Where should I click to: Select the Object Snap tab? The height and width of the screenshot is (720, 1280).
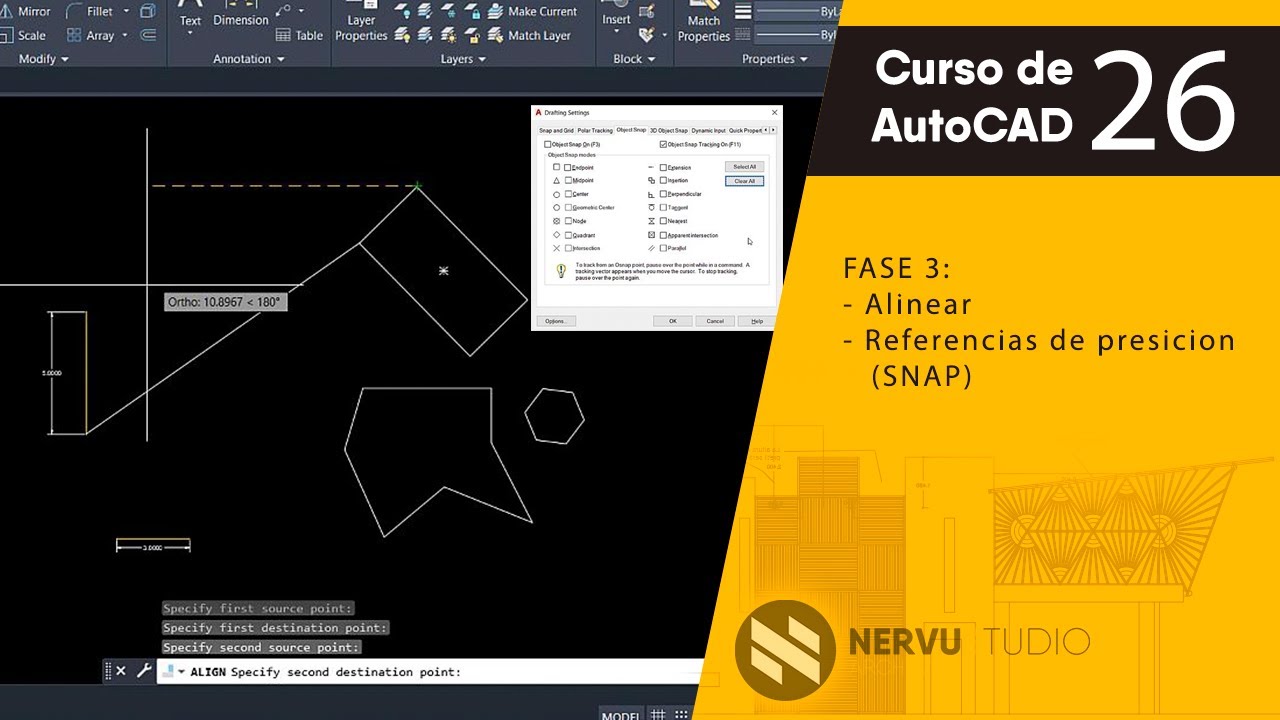(x=631, y=130)
